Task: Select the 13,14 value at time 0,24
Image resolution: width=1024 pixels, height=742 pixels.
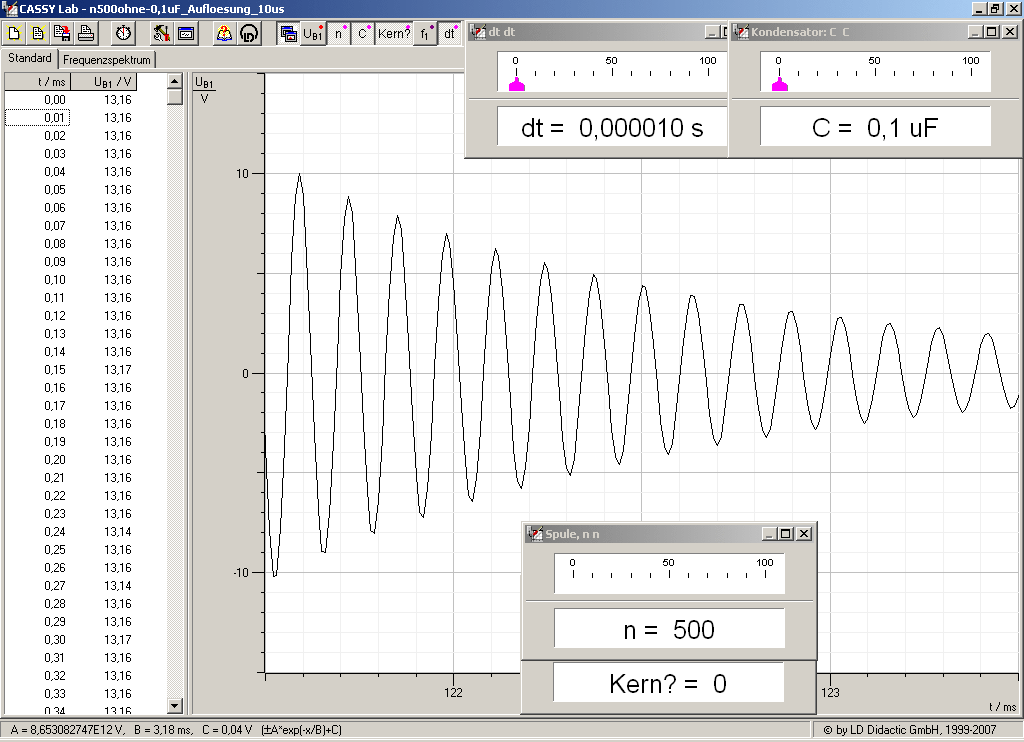Action: pyautogui.click(x=118, y=532)
